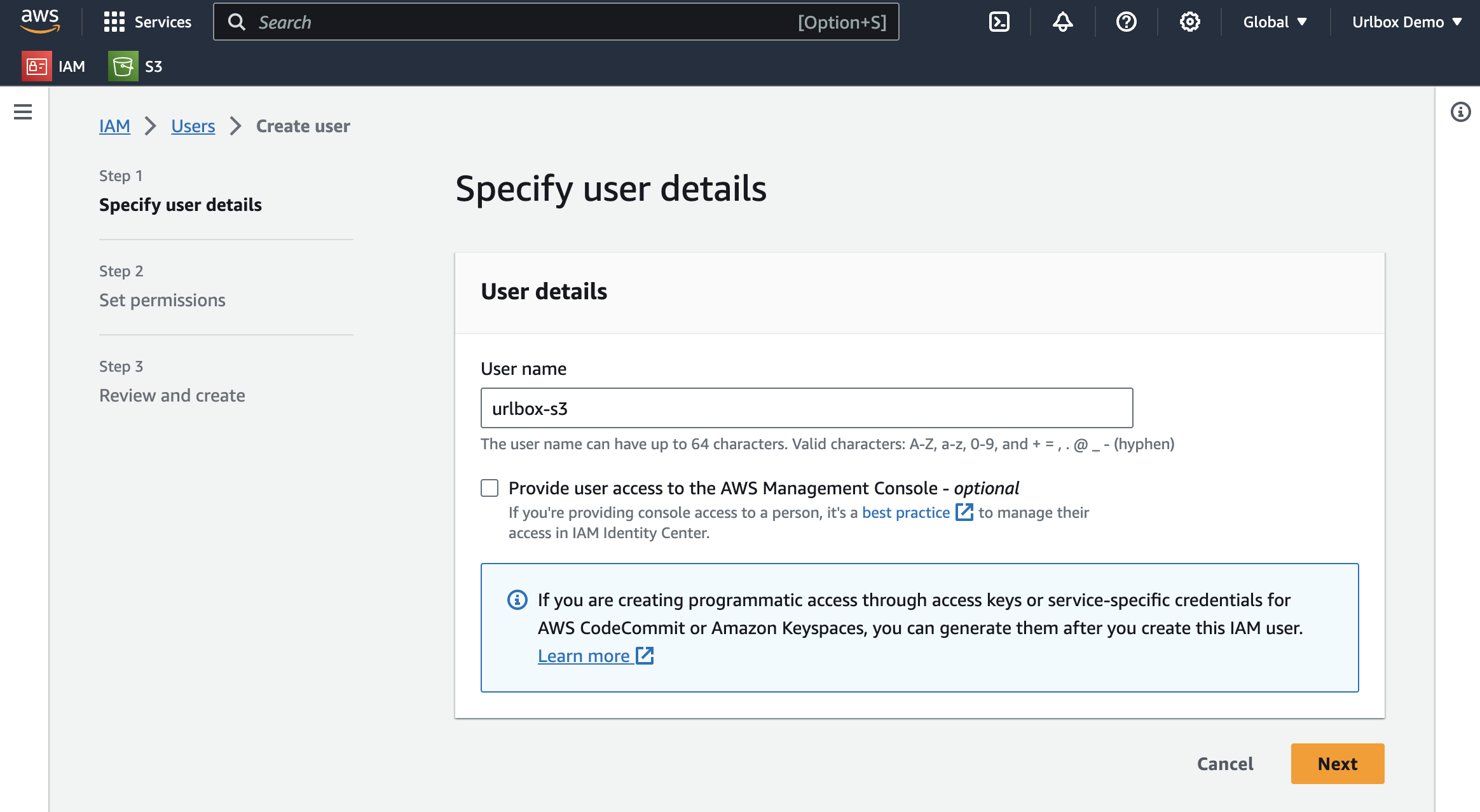Toggle the hamburger side navigation menu
1480x812 pixels.
[x=23, y=112]
